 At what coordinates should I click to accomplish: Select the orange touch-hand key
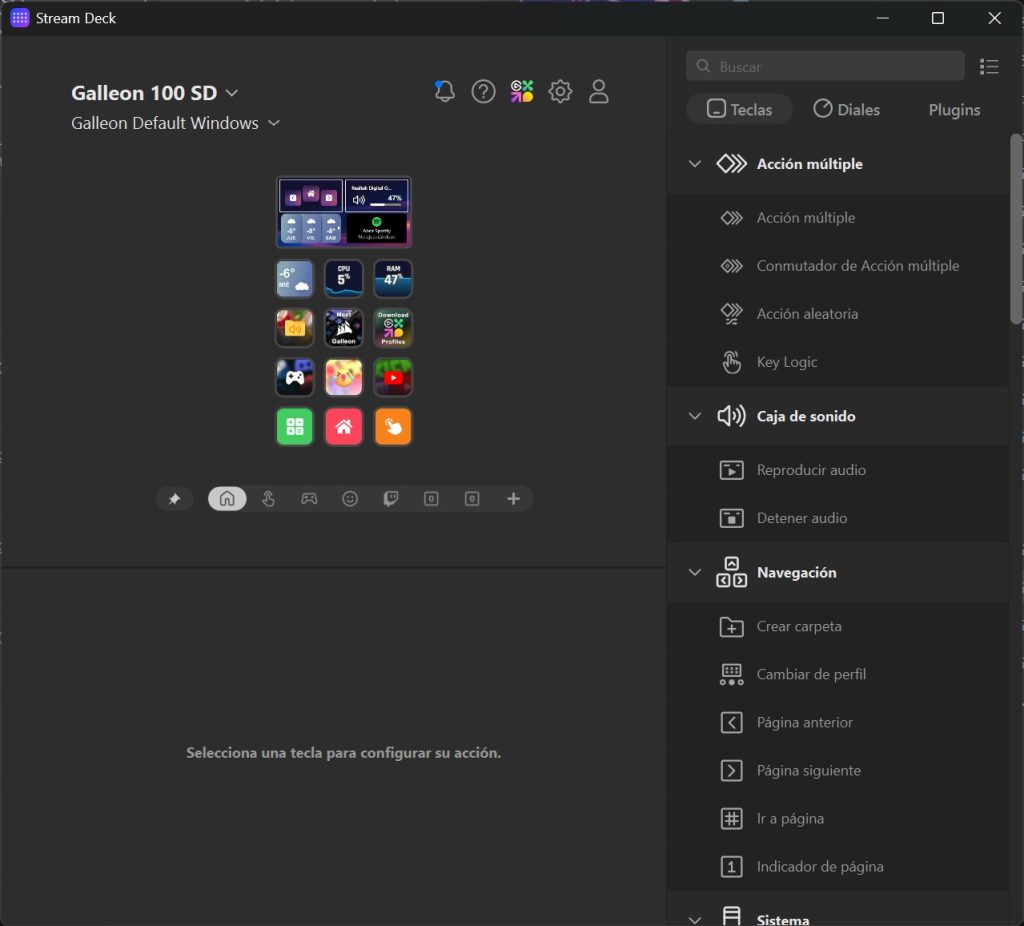tap(393, 426)
